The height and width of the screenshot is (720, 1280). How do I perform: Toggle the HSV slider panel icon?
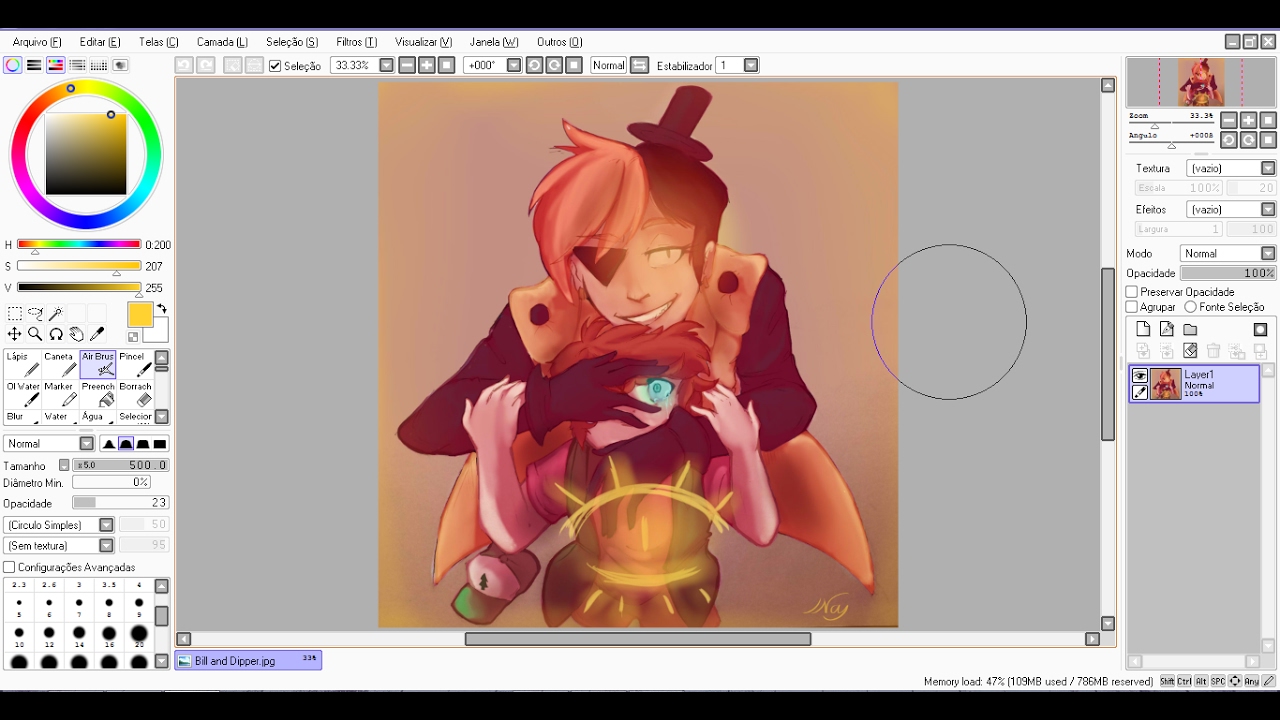coord(56,65)
